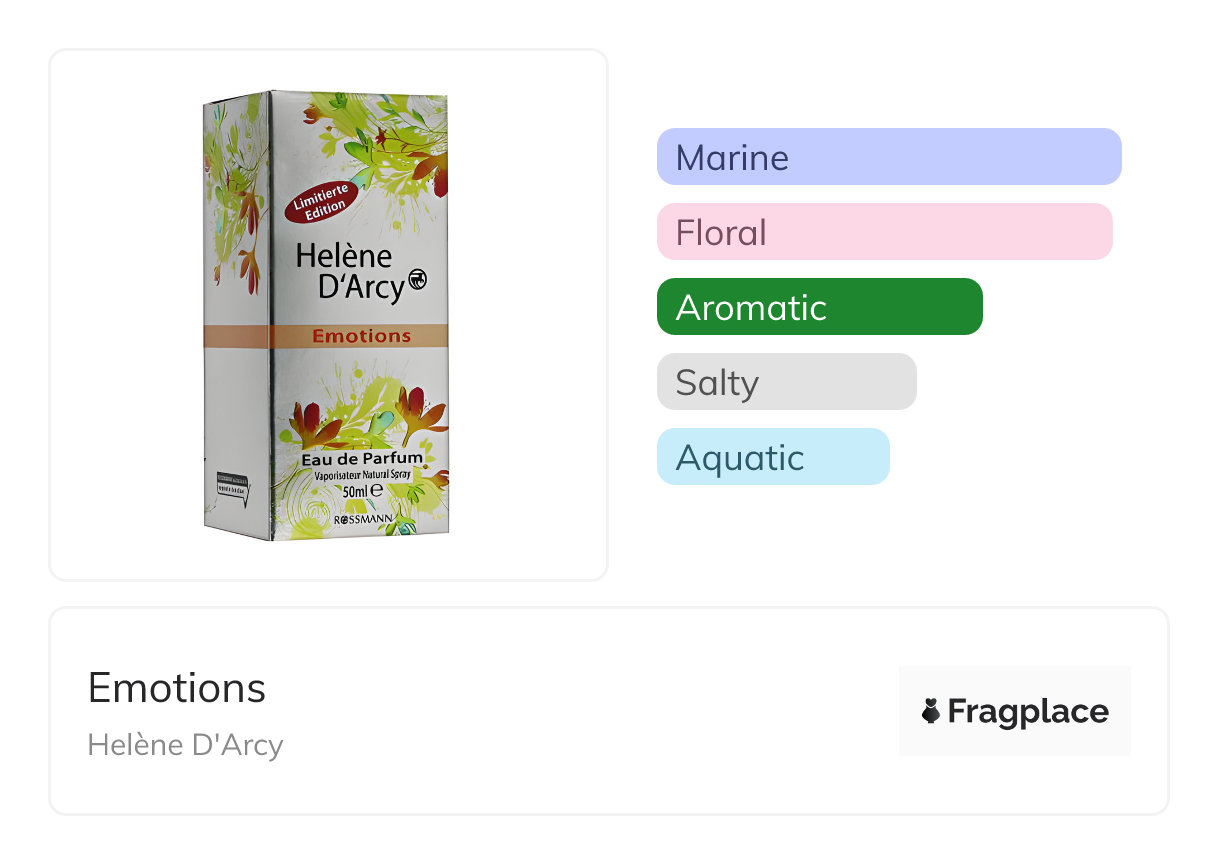Screen dimensions: 1218x864
Task: Select the pink Floral accord bar
Action: (884, 232)
